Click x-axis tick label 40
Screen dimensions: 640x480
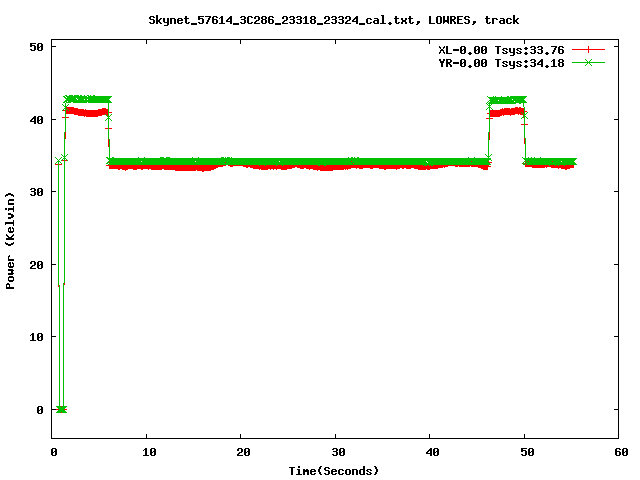point(432,452)
